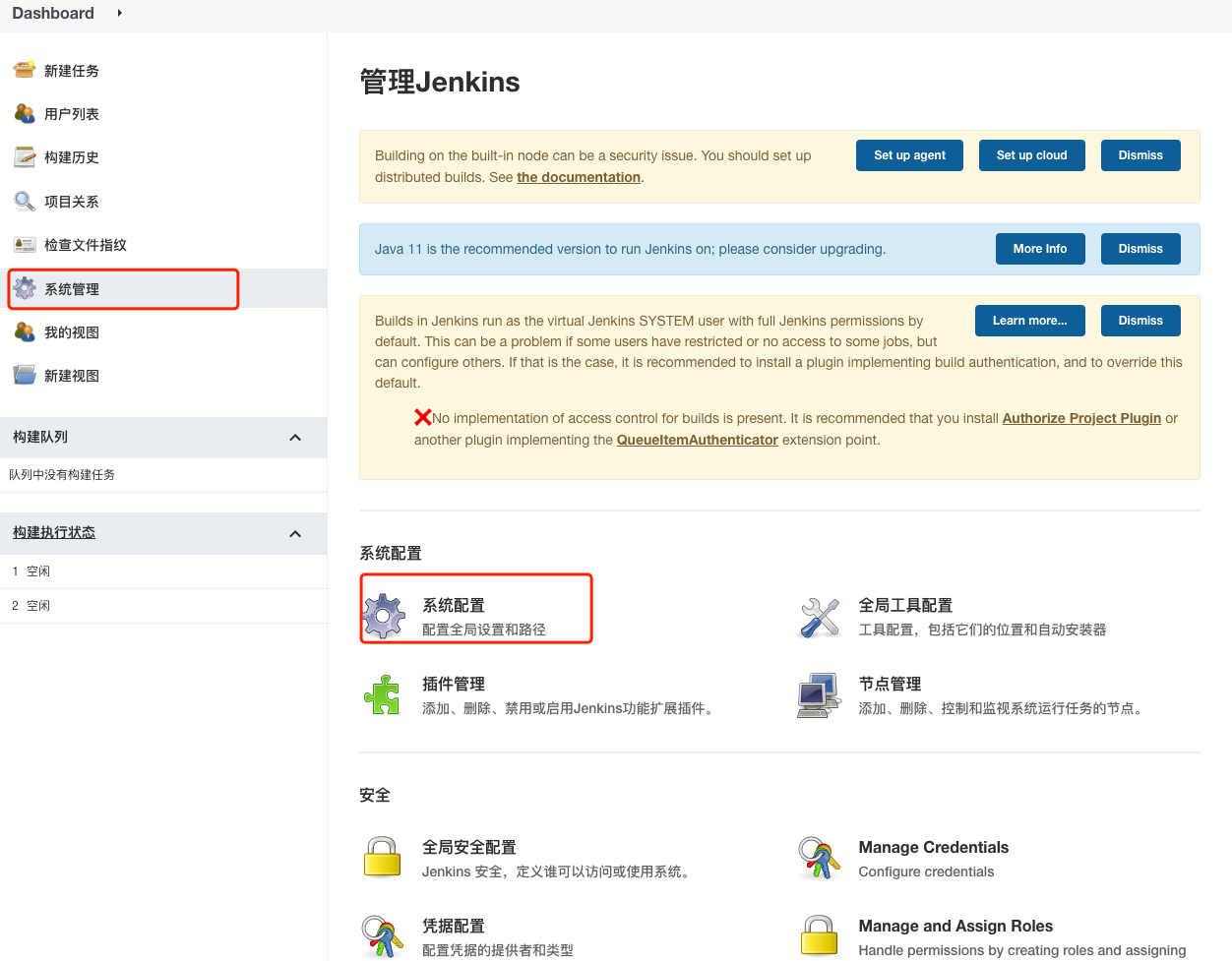Click the 构建历史 notepad icon
Viewport: 1232px width, 961px height.
tap(25, 157)
